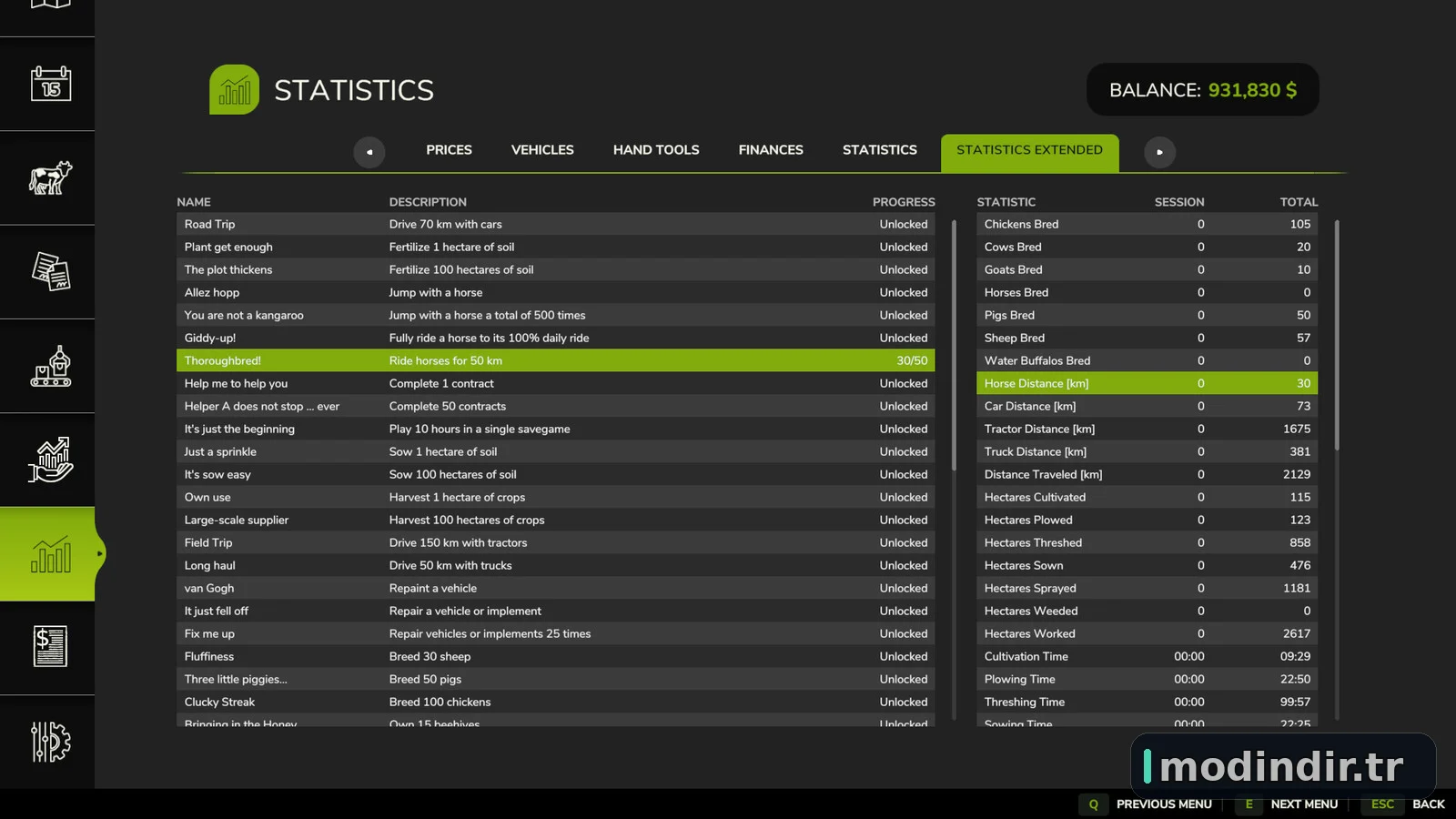Select the Pigs Bred statistic
This screenshot has height=819, width=1456.
tap(1147, 315)
